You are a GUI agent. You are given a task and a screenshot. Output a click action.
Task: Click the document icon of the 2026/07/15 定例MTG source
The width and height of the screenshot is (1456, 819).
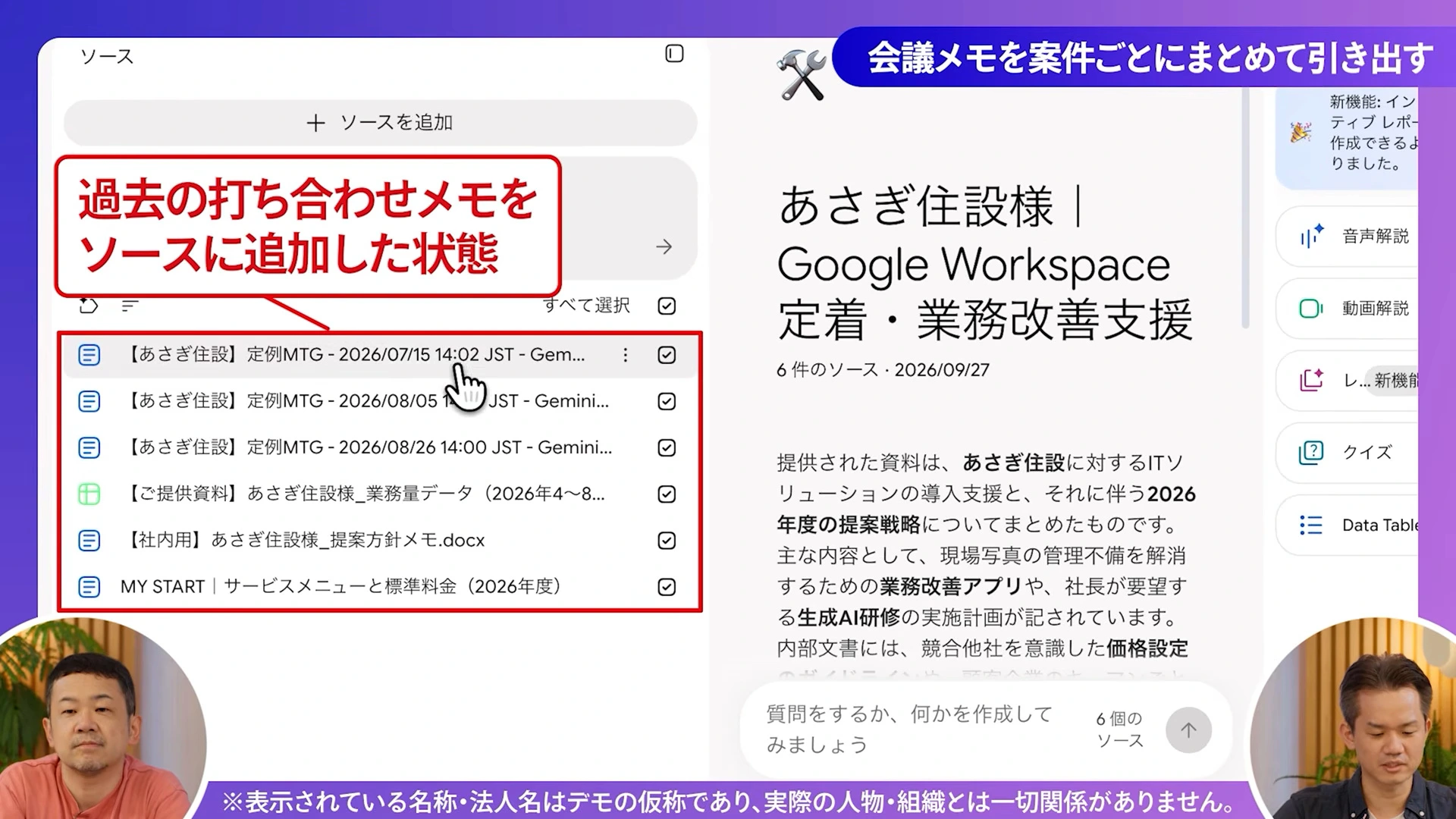click(89, 355)
